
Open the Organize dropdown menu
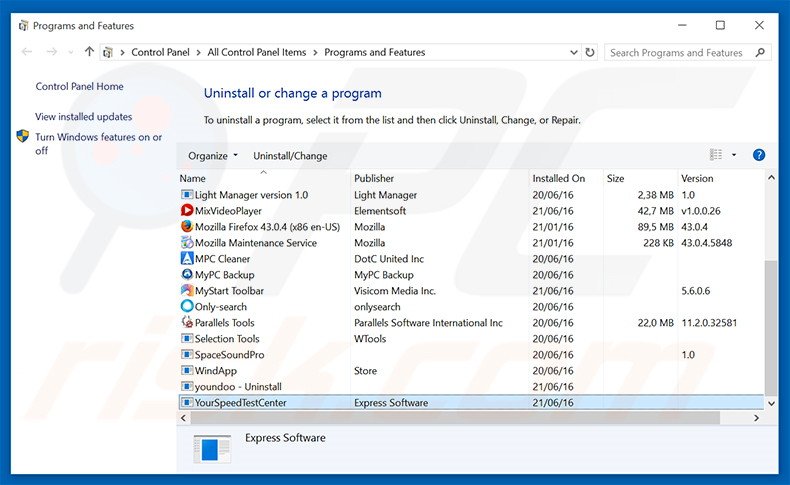213,156
